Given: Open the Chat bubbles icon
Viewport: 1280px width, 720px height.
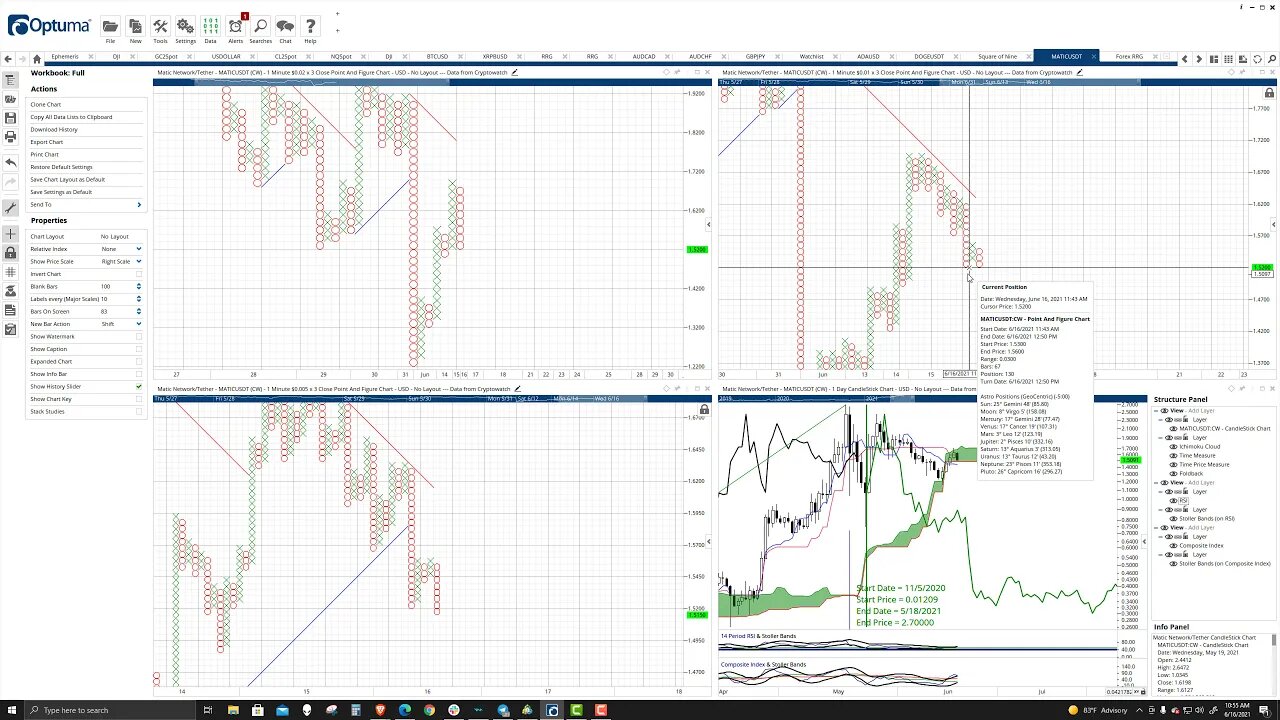Looking at the screenshot, I should coord(285,27).
